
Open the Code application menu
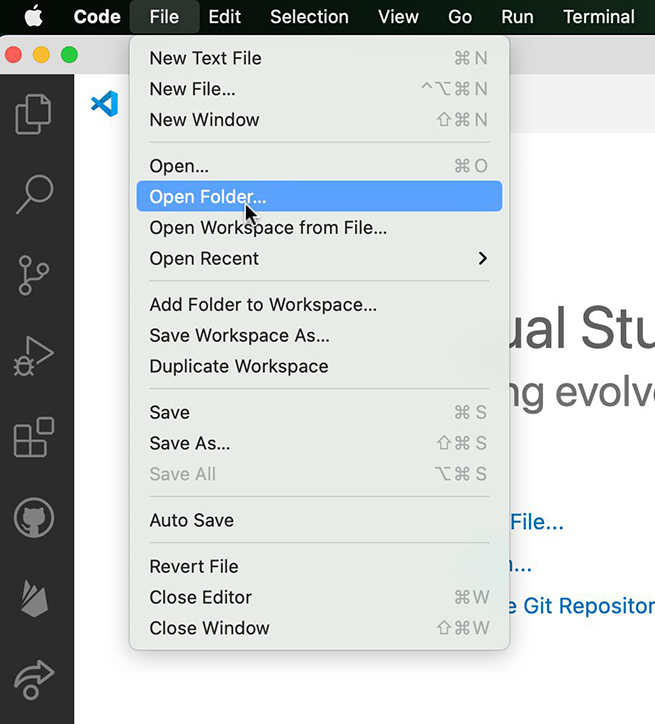pos(97,17)
